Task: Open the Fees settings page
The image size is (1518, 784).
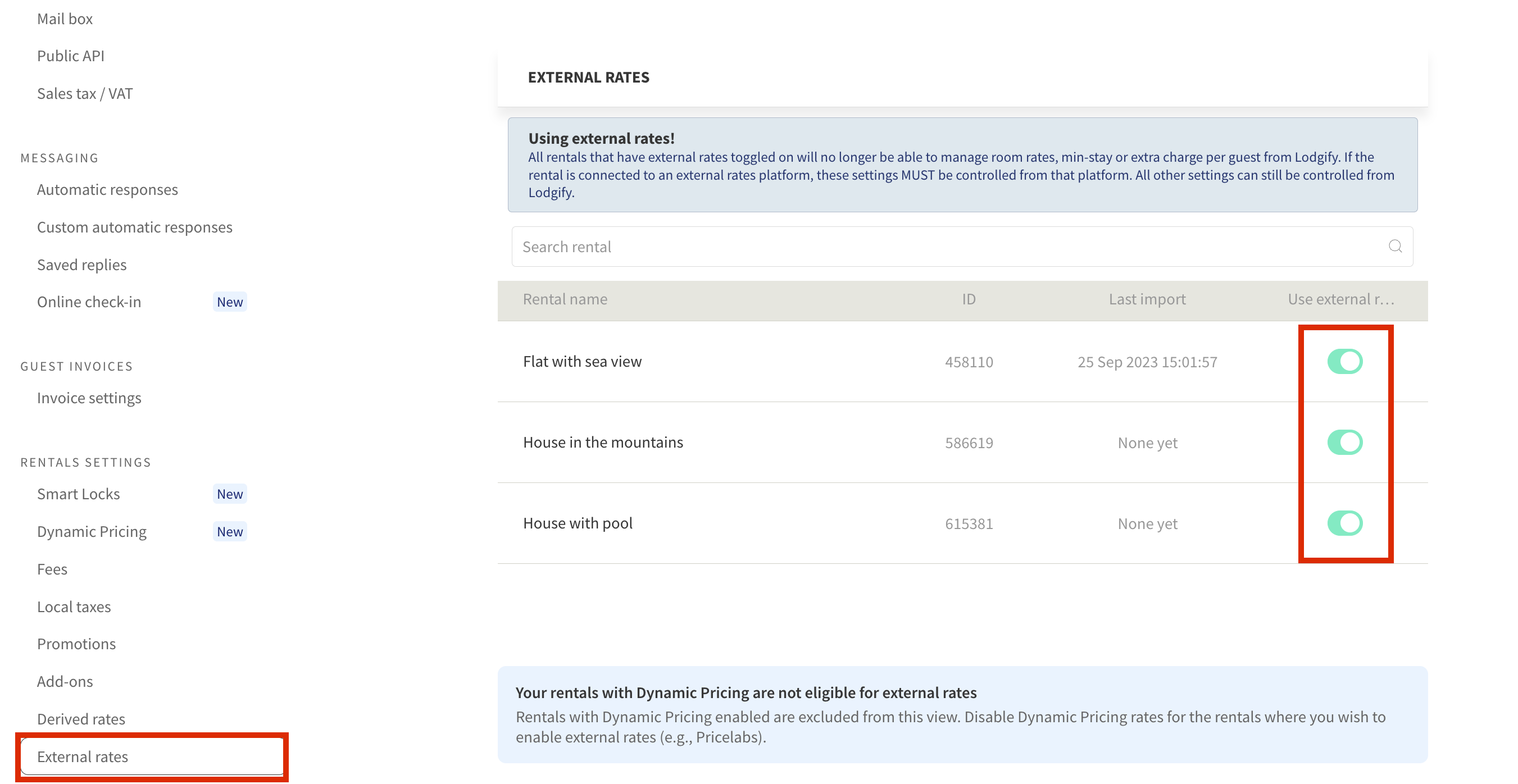Action: pos(52,569)
